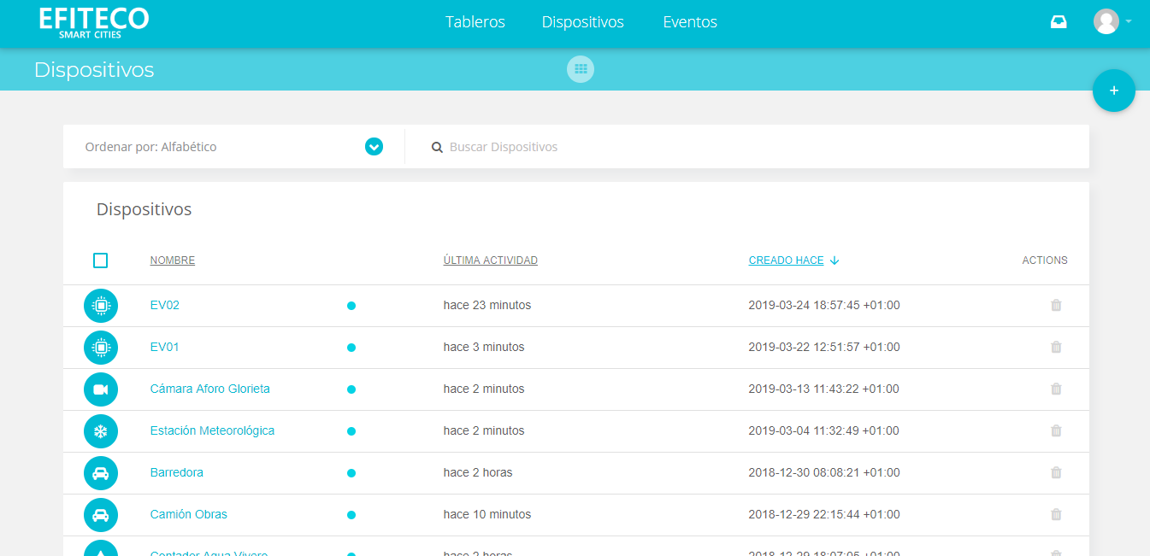The image size is (1150, 556).
Task: Tick the select-all devices checkbox
Action: point(100,260)
